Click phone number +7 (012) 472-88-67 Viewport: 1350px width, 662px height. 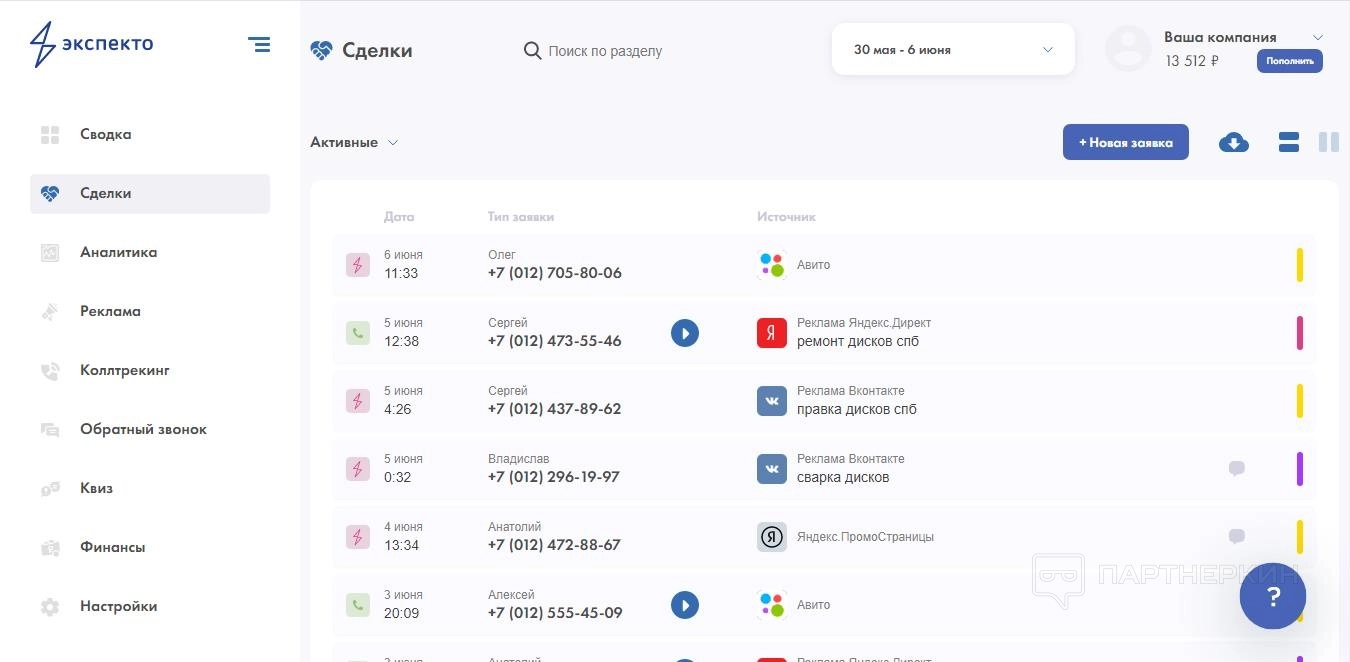pos(555,545)
